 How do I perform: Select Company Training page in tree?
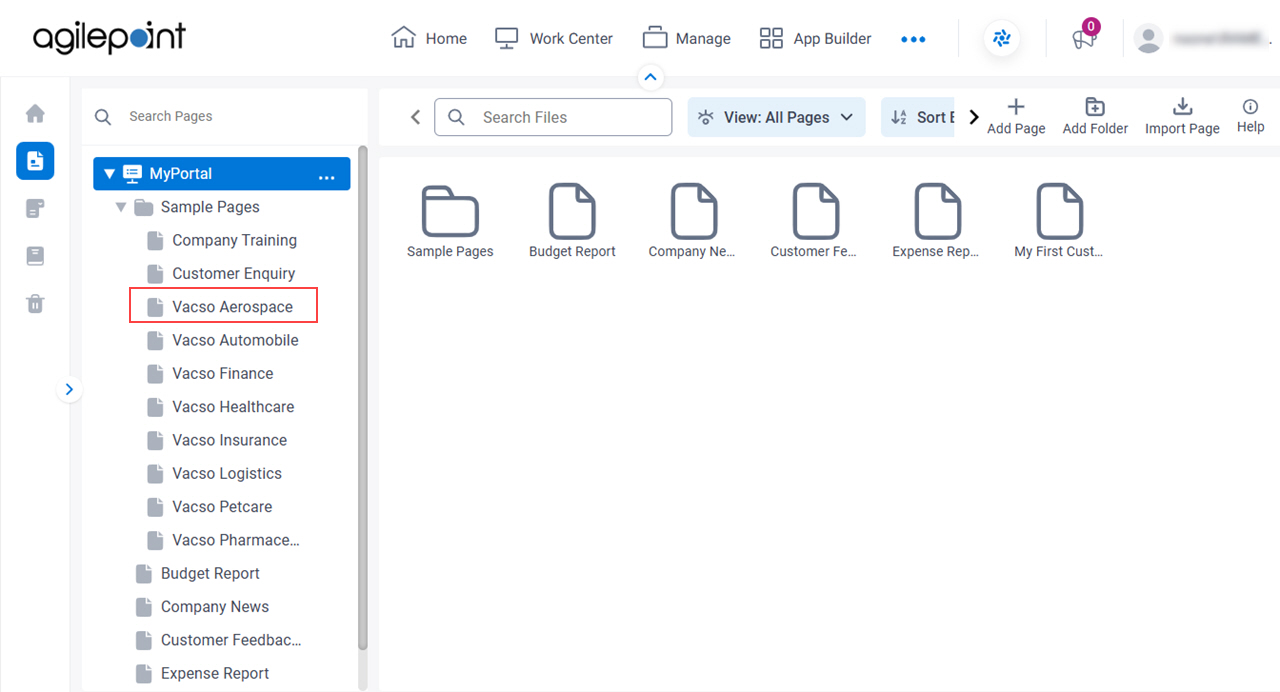click(222, 240)
